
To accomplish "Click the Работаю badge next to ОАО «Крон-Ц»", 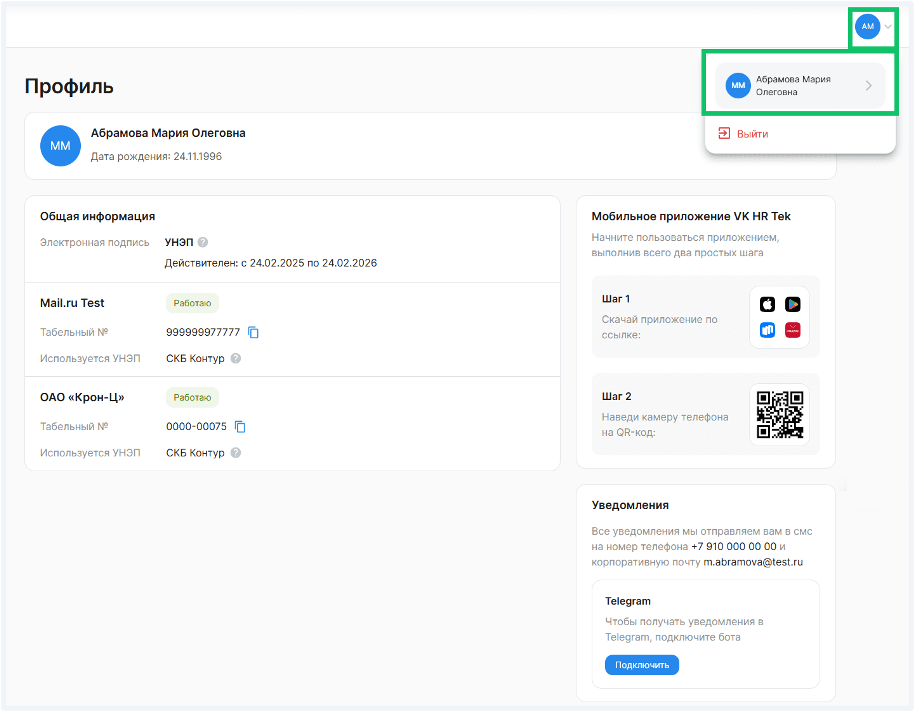I will click(192, 397).
